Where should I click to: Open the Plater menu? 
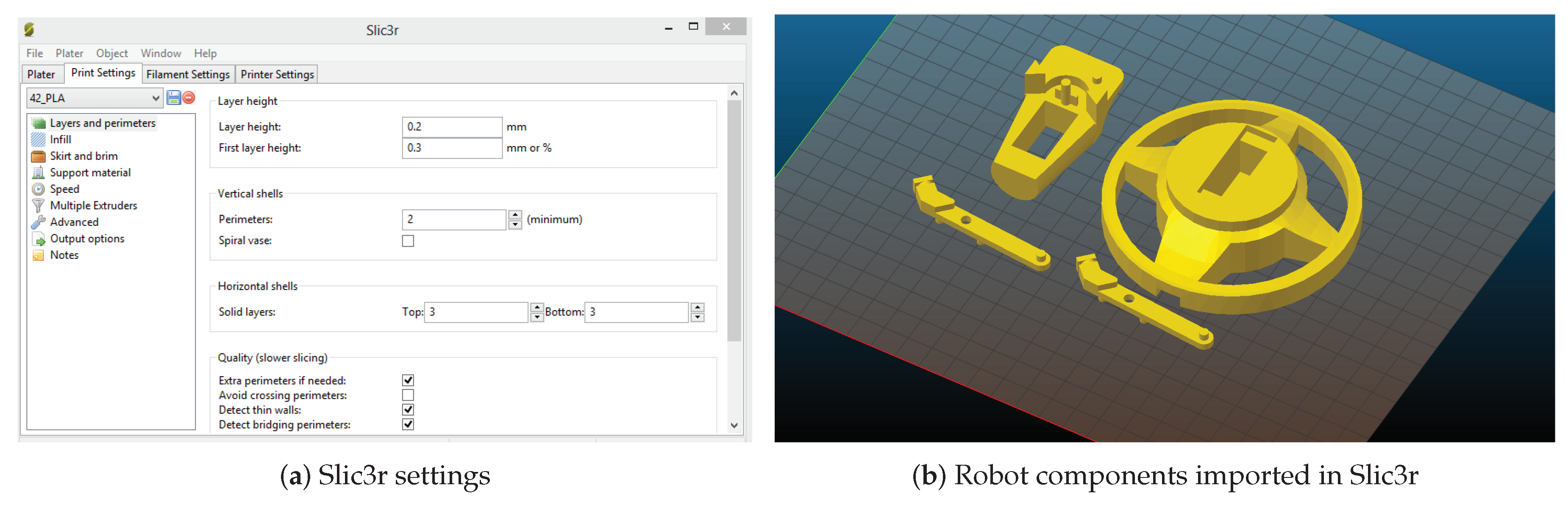[x=70, y=53]
